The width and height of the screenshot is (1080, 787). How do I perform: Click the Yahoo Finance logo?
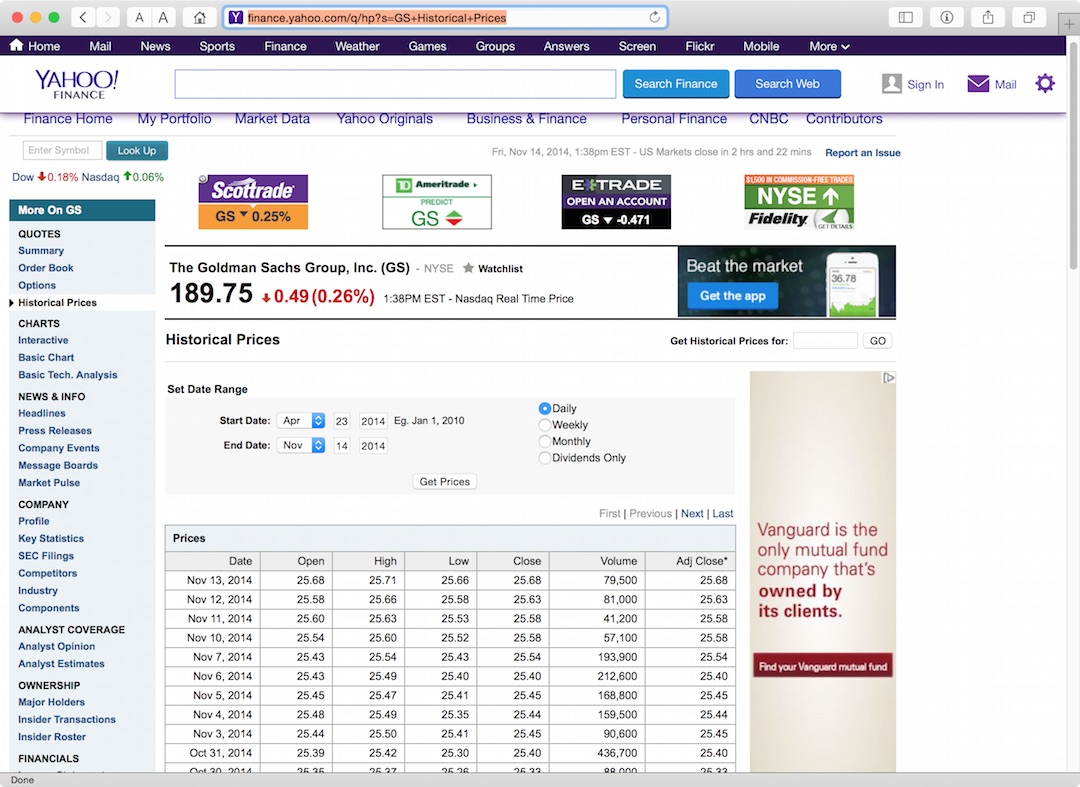77,83
